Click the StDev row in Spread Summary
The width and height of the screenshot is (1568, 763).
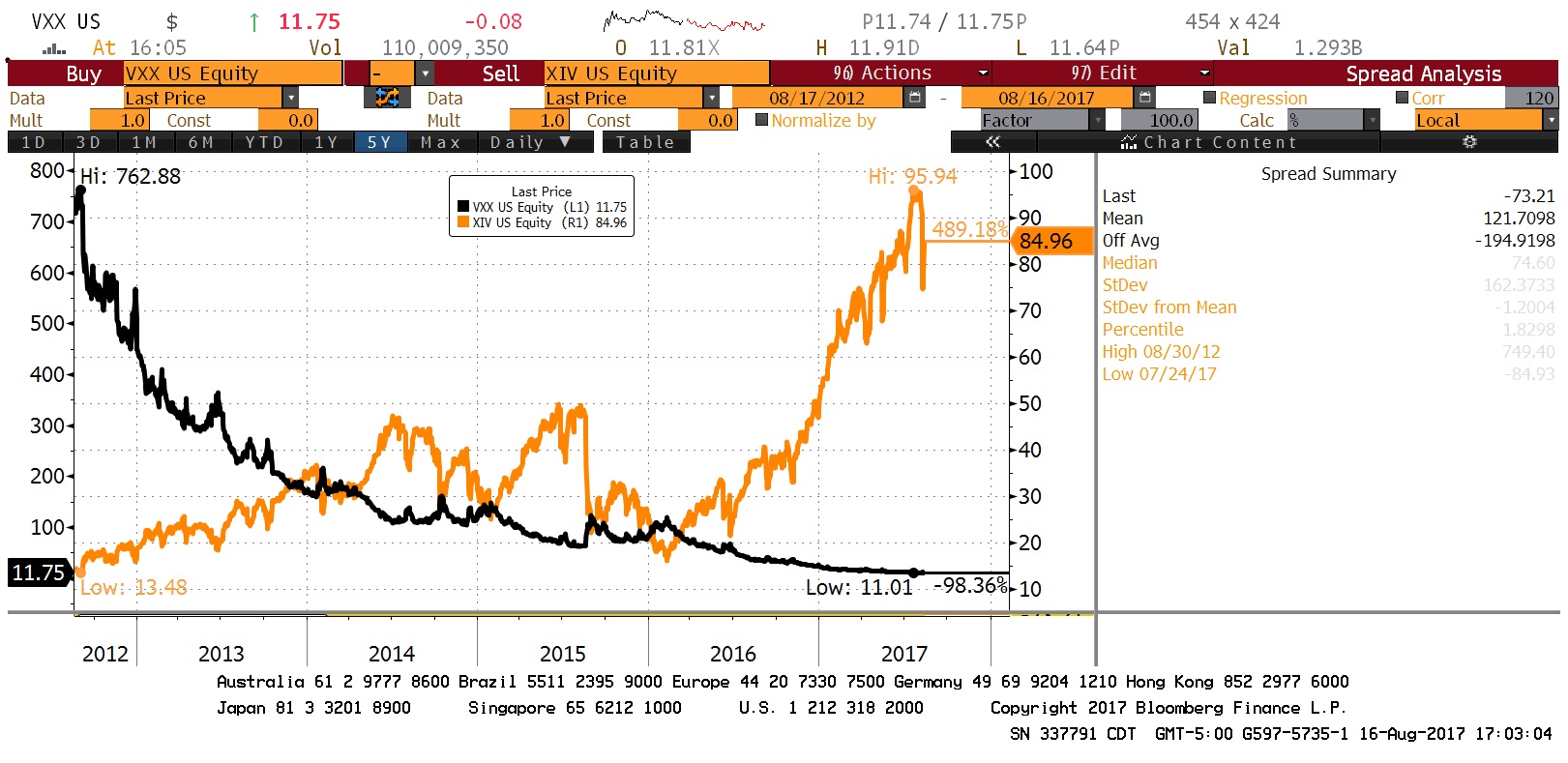click(1328, 285)
